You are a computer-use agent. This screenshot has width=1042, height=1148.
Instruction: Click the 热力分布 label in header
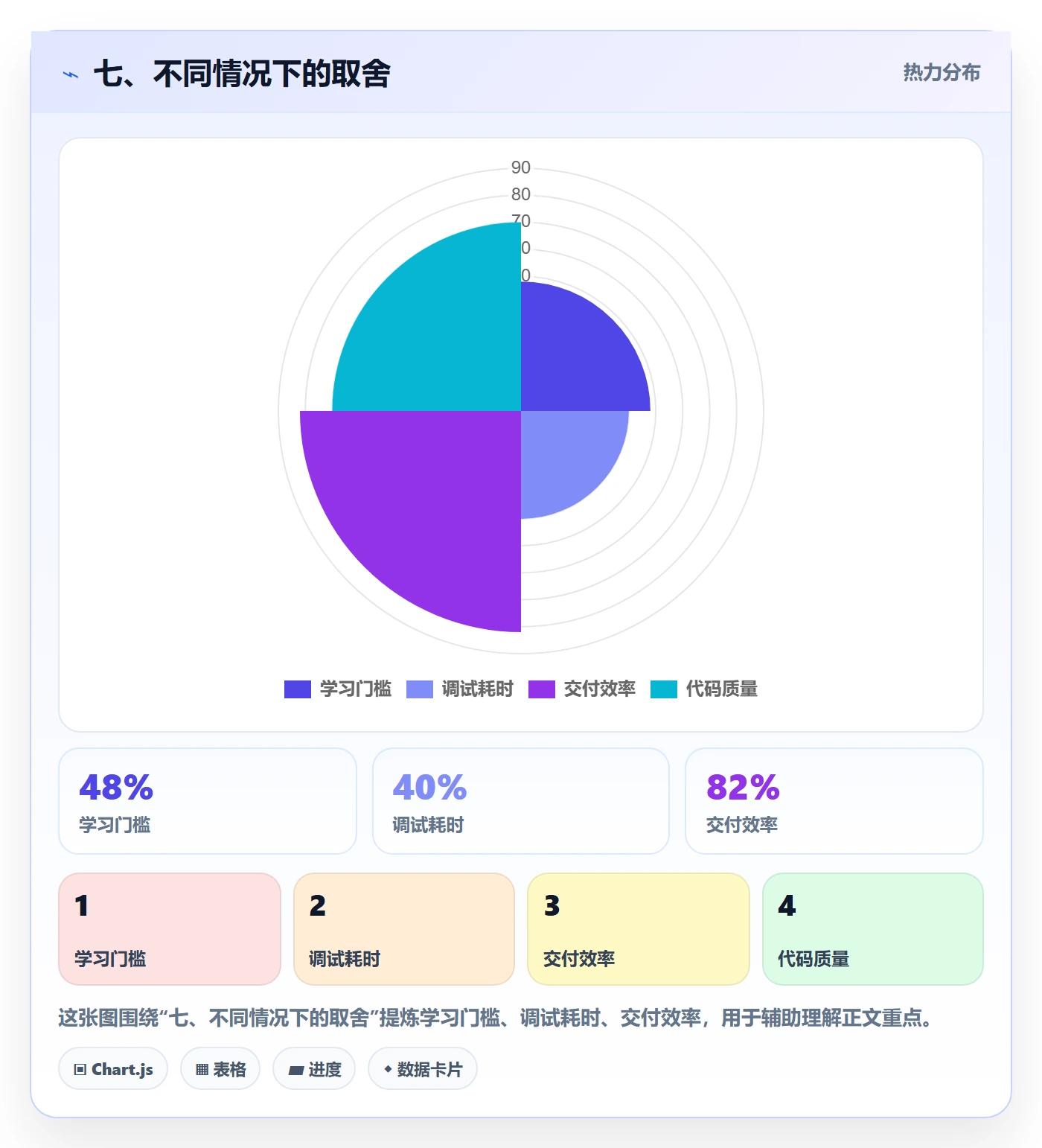click(942, 73)
